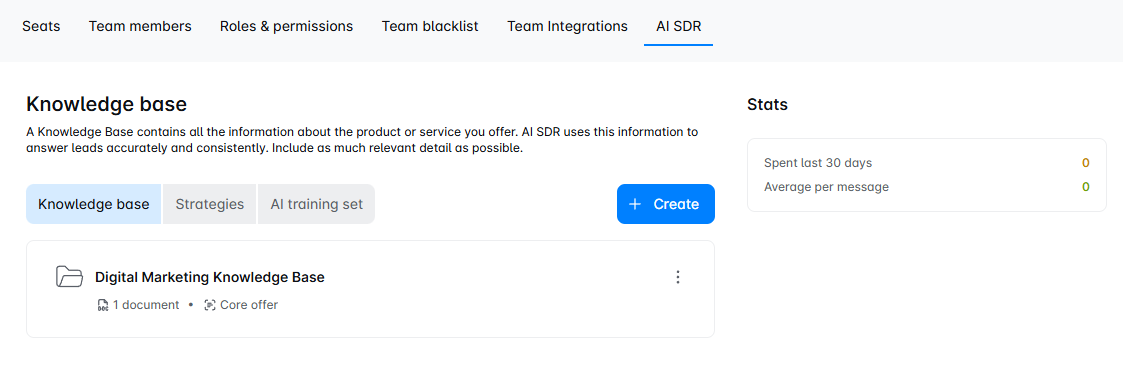Click the Average per message label

(826, 187)
